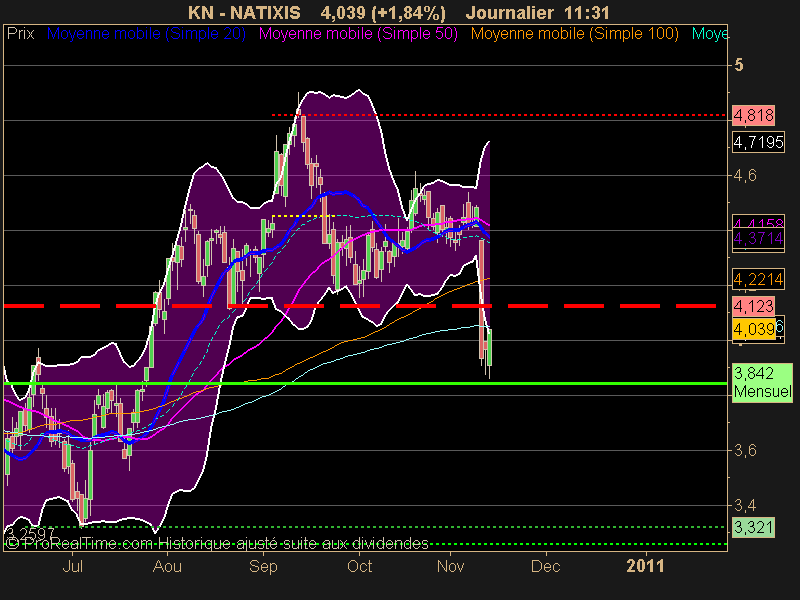Click the red dotted 4,818 line
The width and height of the screenshot is (800, 600).
click(x=499, y=115)
